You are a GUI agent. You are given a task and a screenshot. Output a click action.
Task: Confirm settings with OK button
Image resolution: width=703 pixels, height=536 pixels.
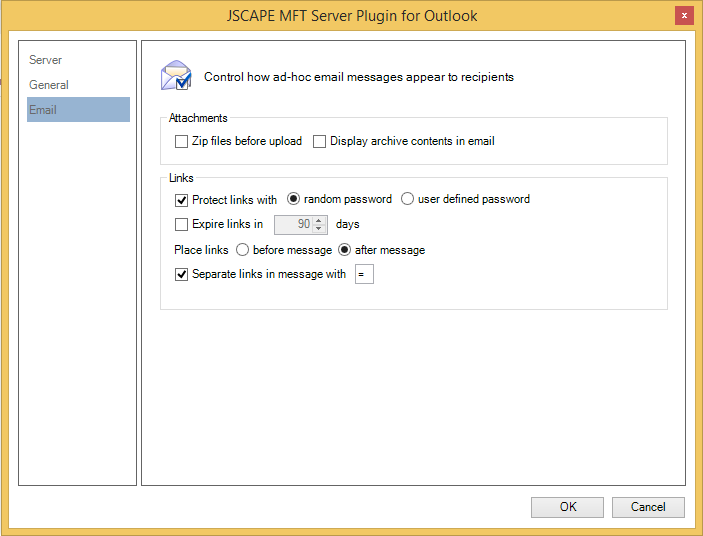click(568, 507)
